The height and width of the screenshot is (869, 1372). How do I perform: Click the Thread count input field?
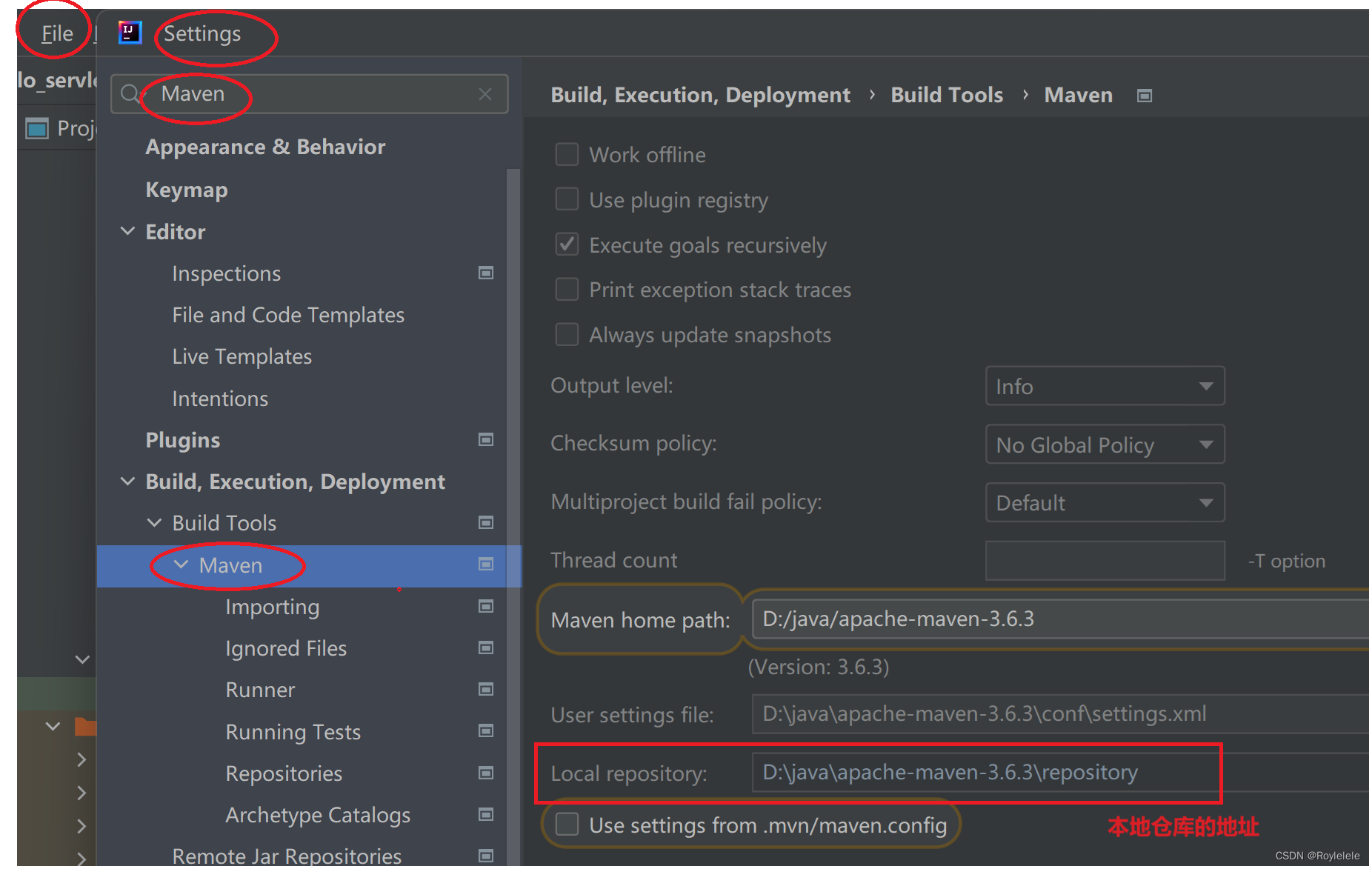tap(1105, 561)
